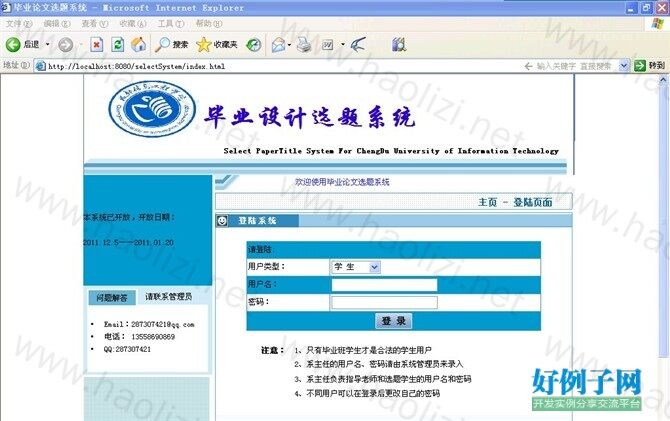
Task: Click the Stop loading icon
Action: [x=97, y=45]
